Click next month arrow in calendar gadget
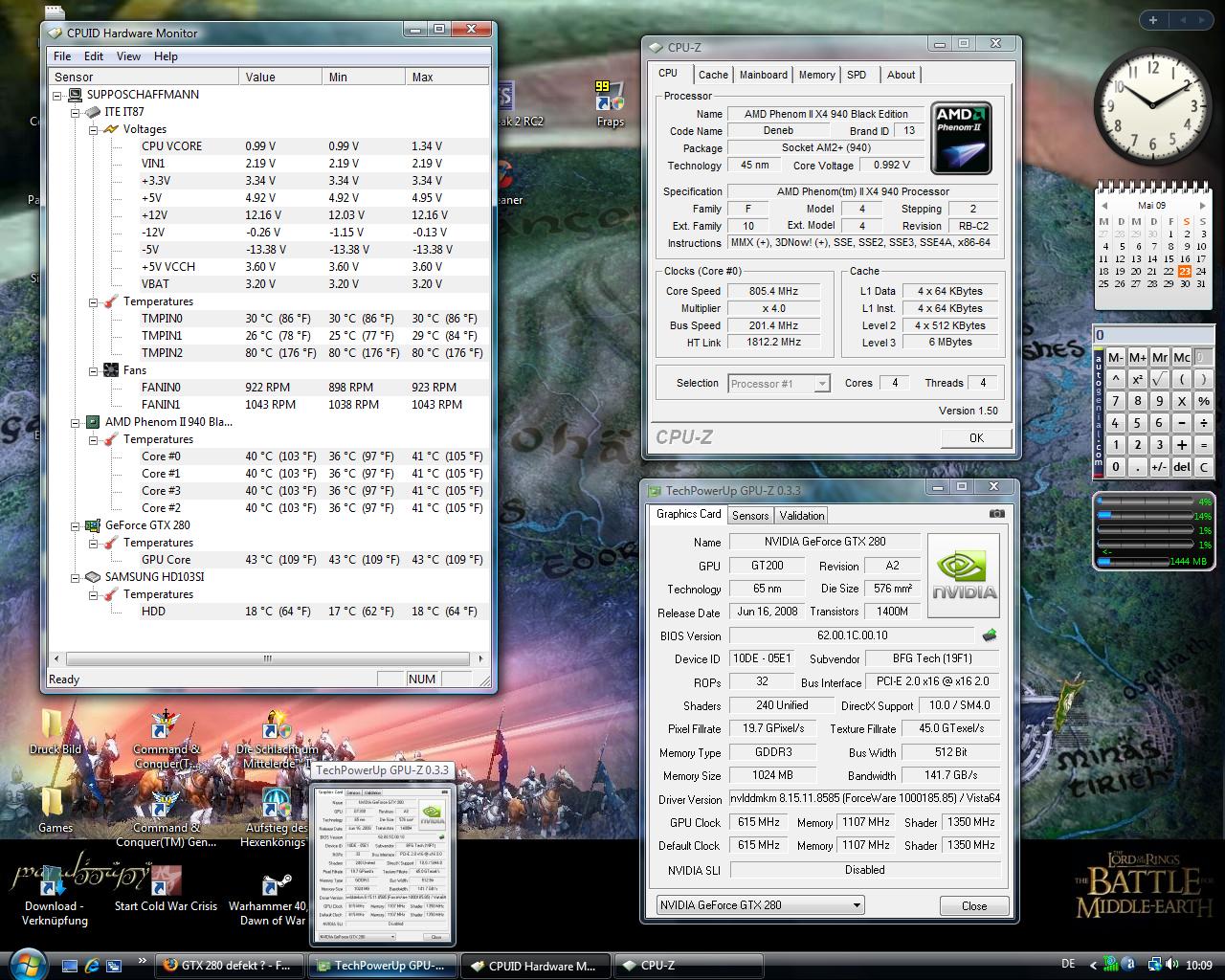The width and height of the screenshot is (1225, 980). click(x=1201, y=205)
